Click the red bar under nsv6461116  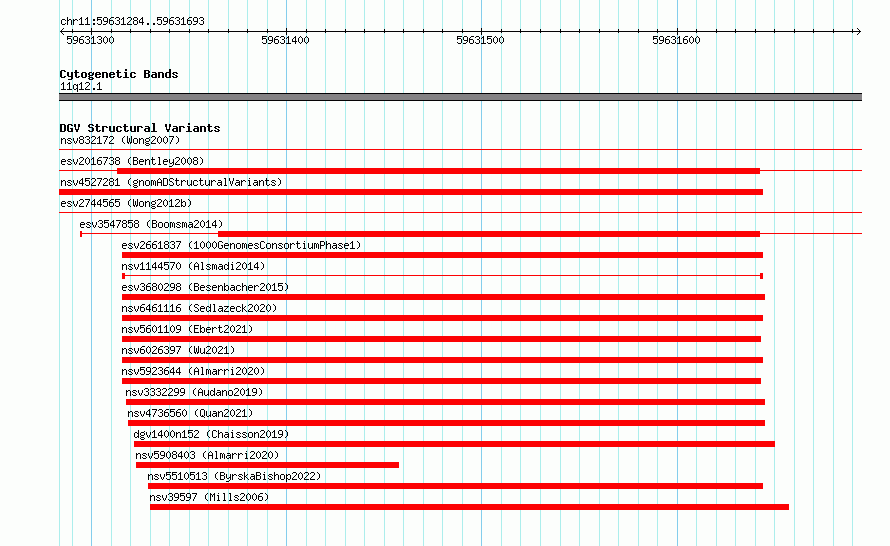pyautogui.click(x=442, y=318)
